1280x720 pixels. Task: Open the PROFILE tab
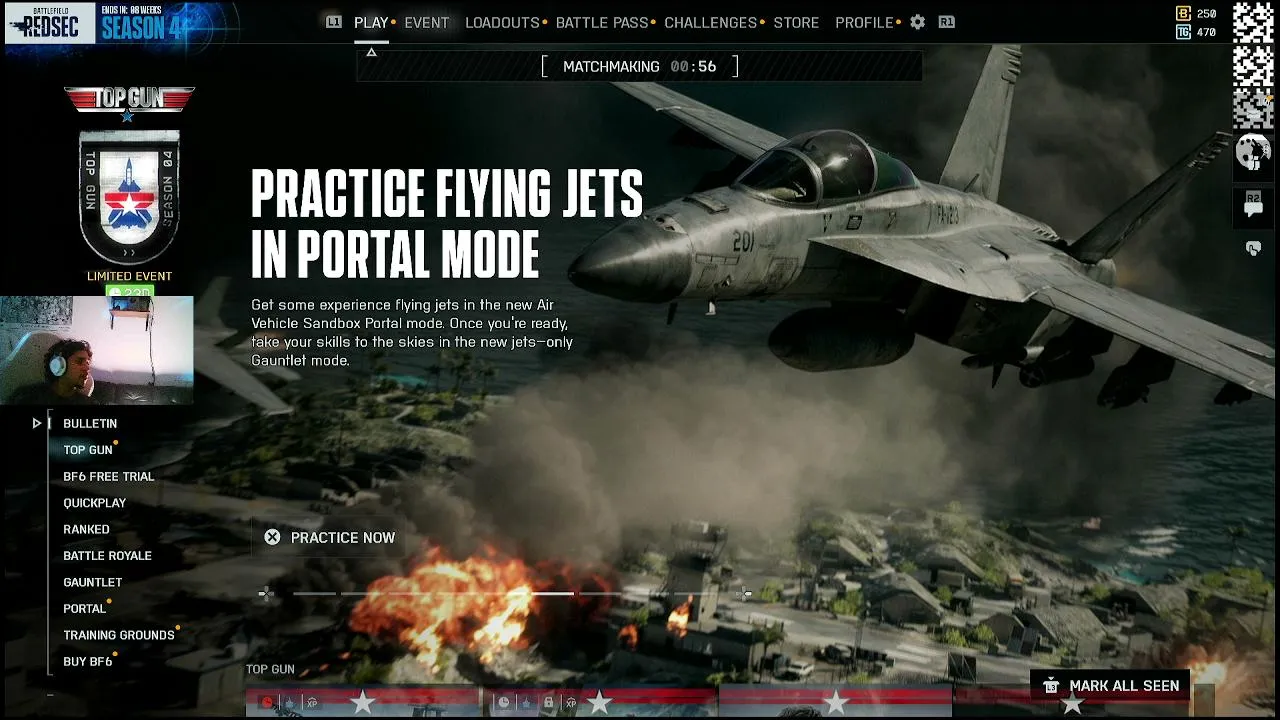pos(864,22)
